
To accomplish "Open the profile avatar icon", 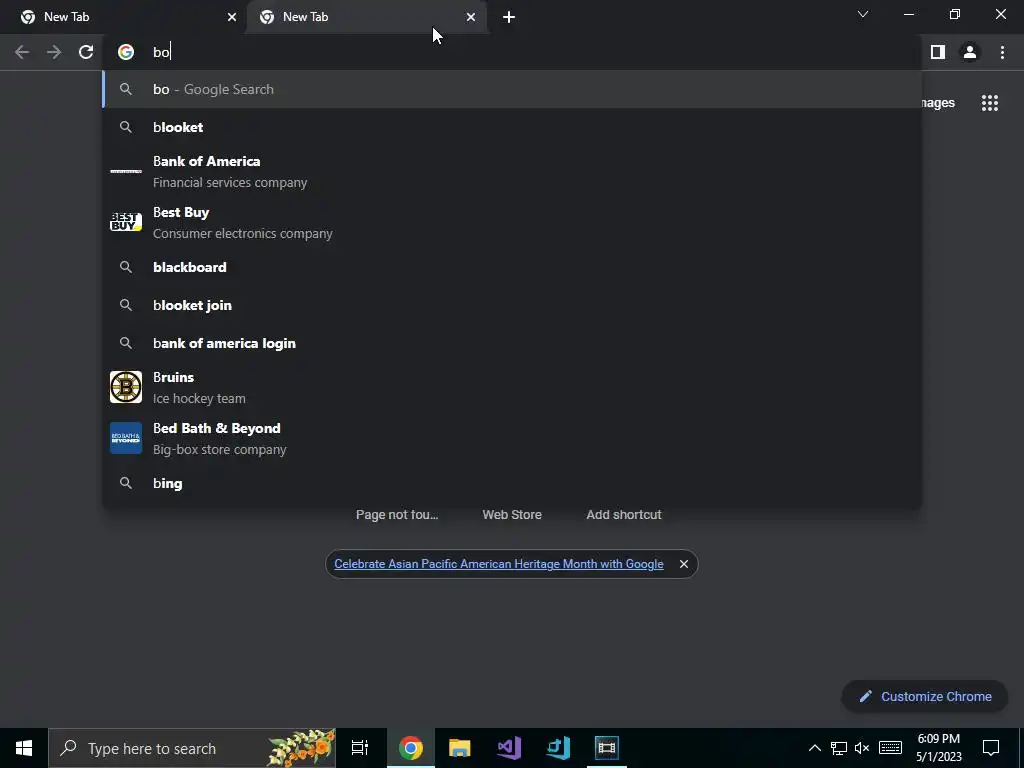I will click(970, 52).
